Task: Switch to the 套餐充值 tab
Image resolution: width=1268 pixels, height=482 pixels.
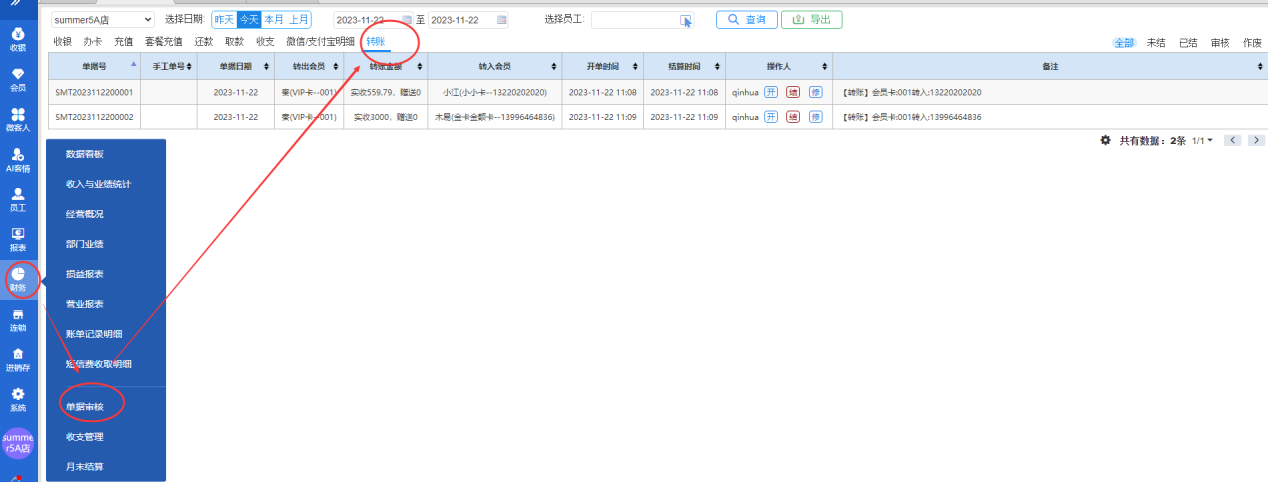Action: point(163,41)
